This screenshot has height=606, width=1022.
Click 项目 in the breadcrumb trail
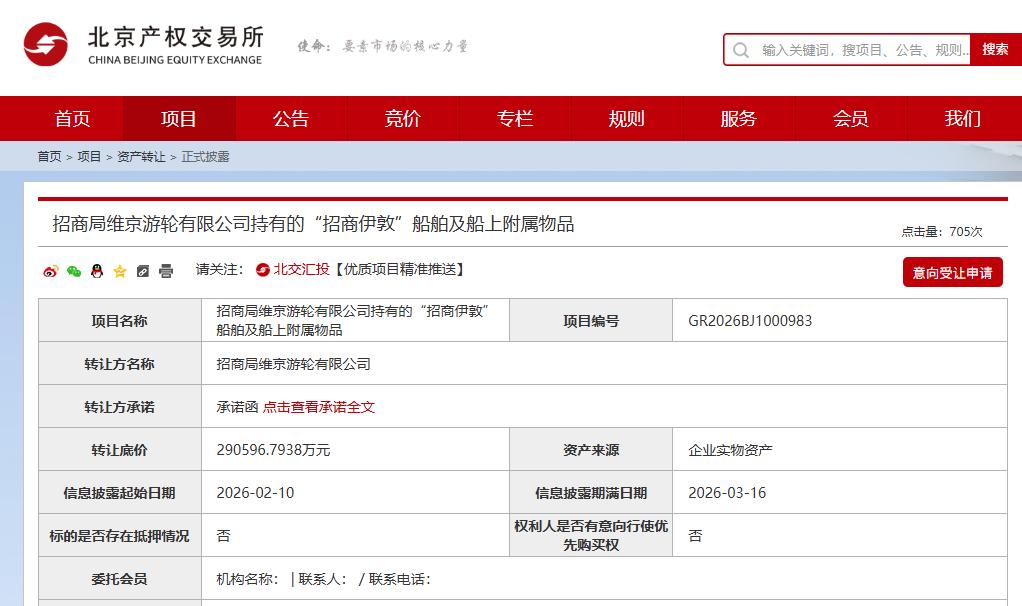click(89, 157)
